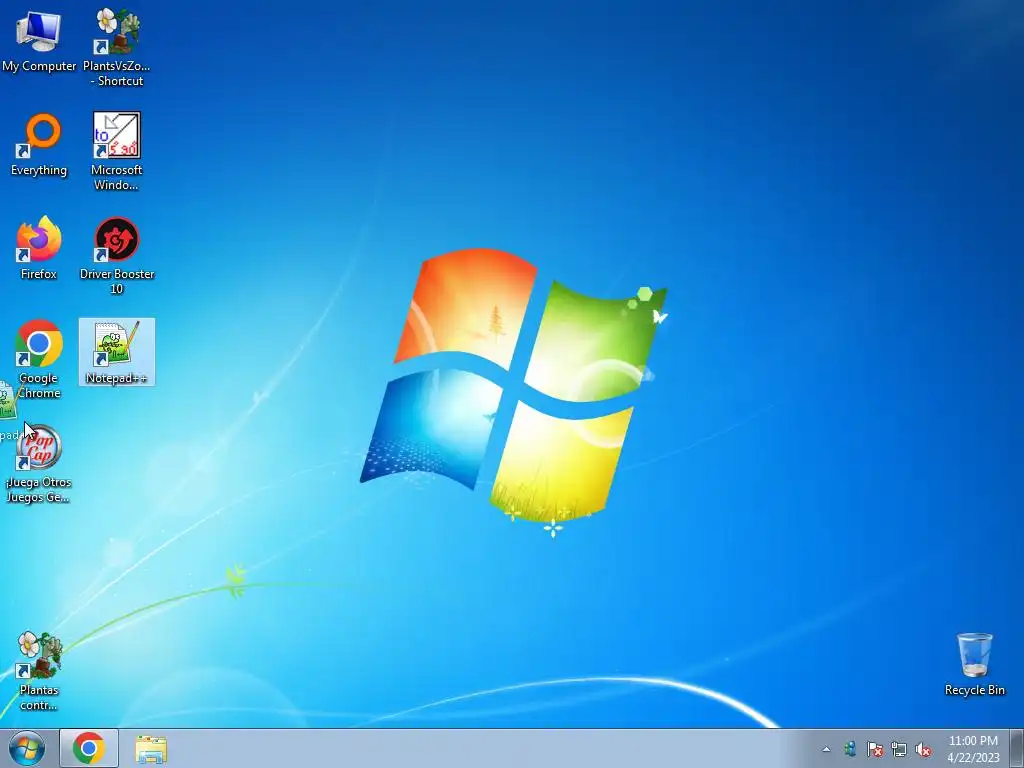
Task: Open Windows Explorer from the taskbar
Action: pos(151,748)
